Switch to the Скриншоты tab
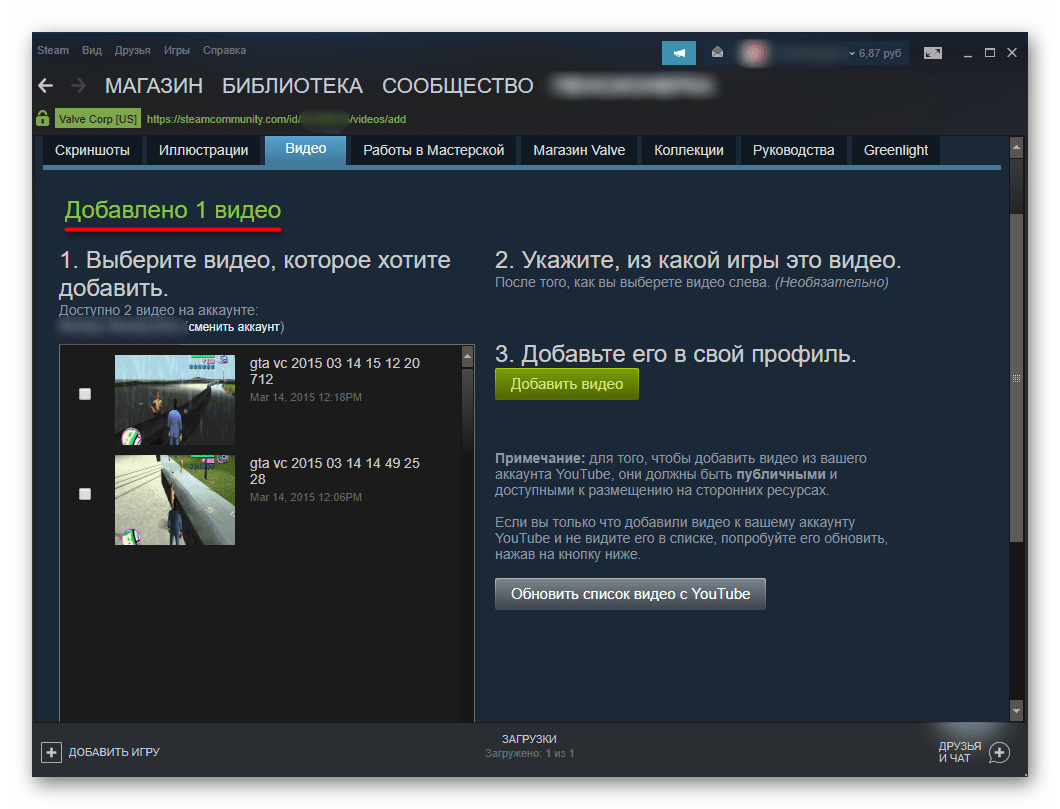The image size is (1060, 809). tap(92, 151)
